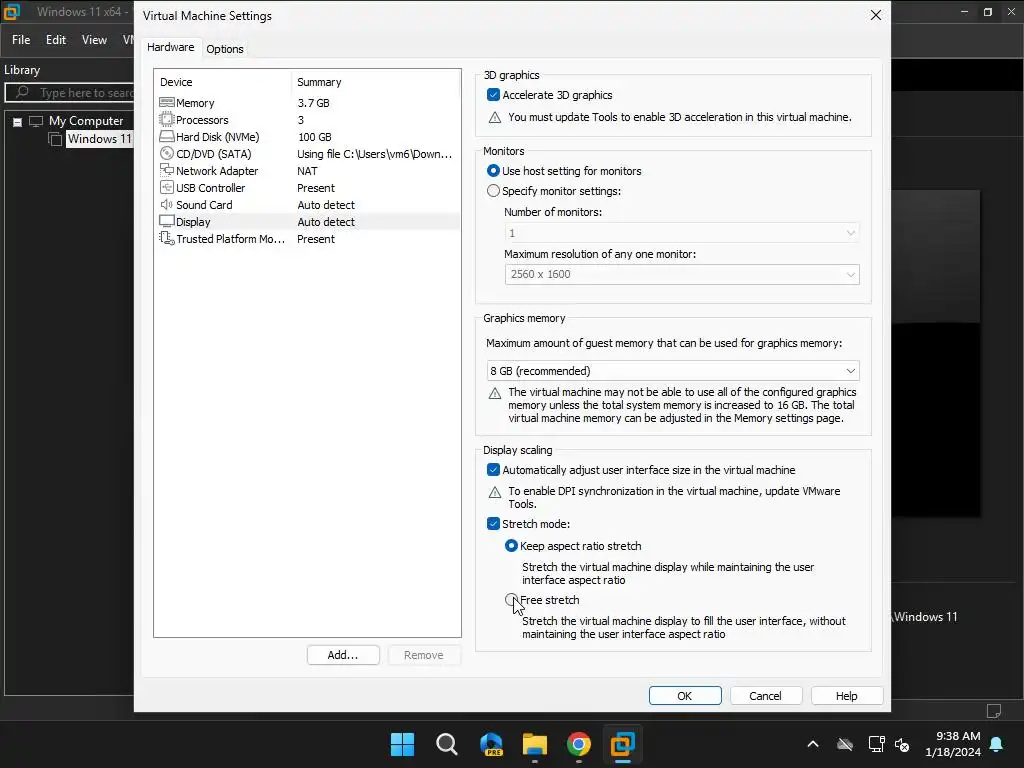
Task: Click the Hard Disk (NVMe) icon
Action: [167, 136]
